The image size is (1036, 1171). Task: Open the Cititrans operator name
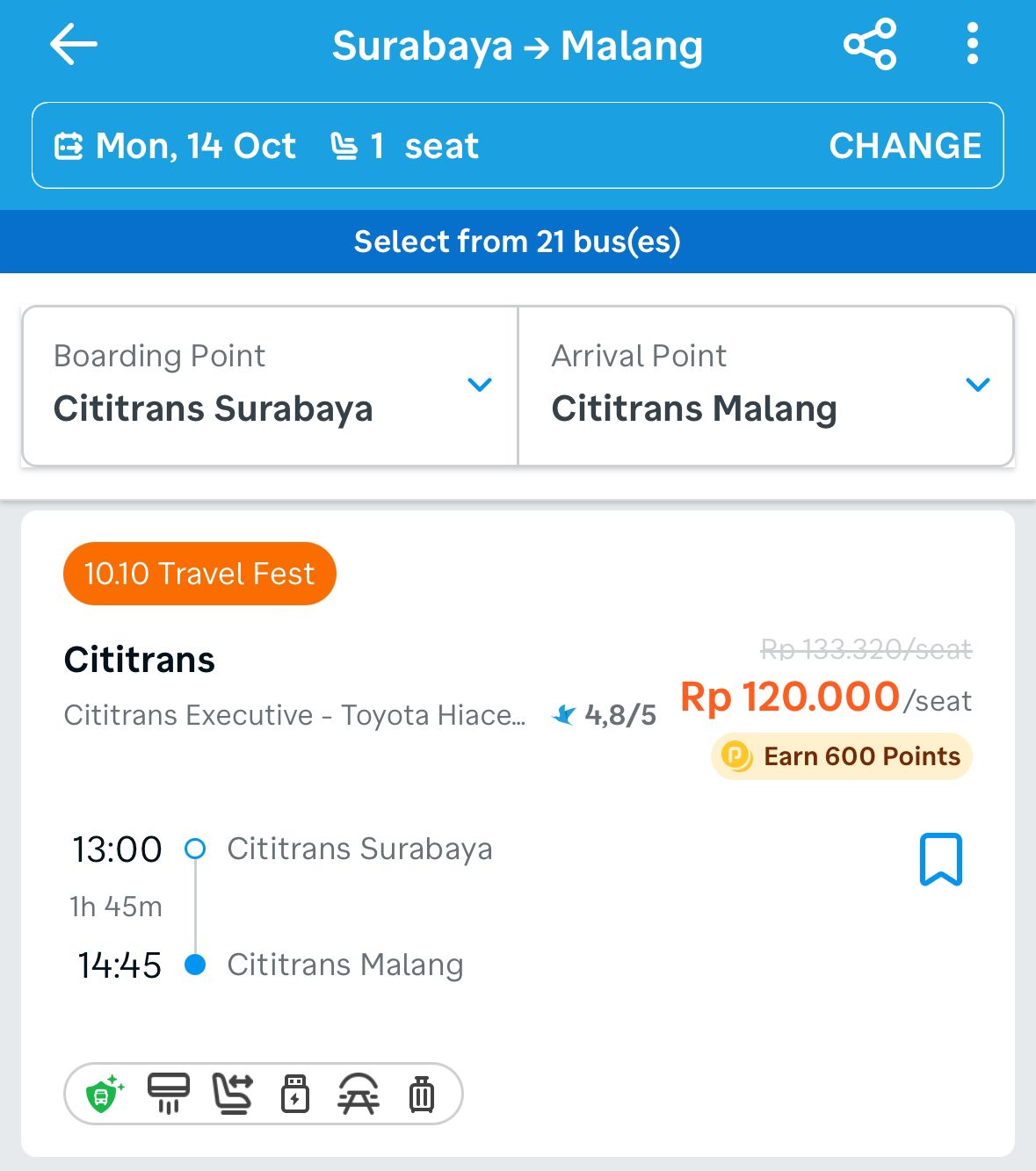pyautogui.click(x=140, y=660)
